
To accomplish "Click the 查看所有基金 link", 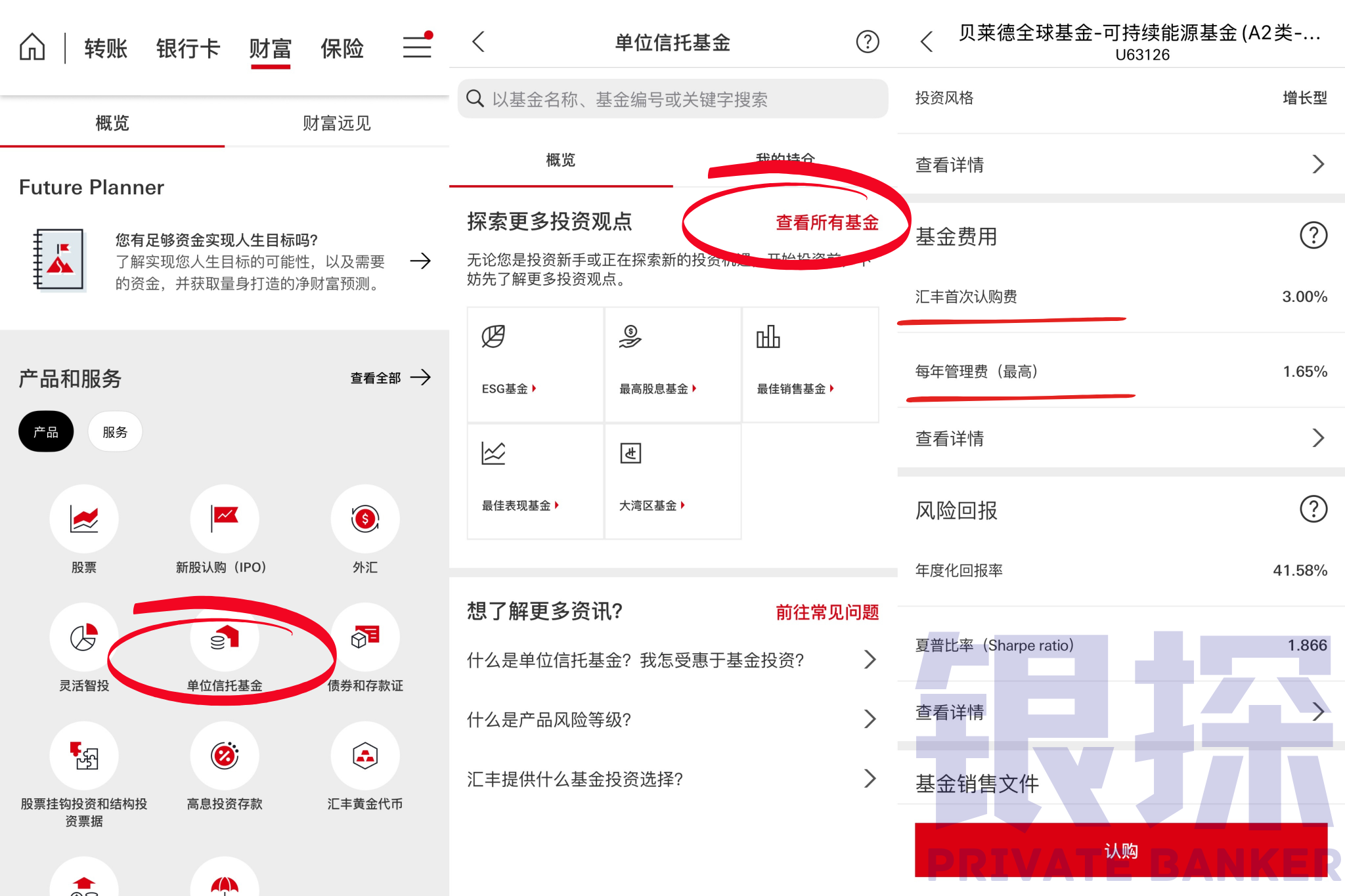I will click(827, 223).
